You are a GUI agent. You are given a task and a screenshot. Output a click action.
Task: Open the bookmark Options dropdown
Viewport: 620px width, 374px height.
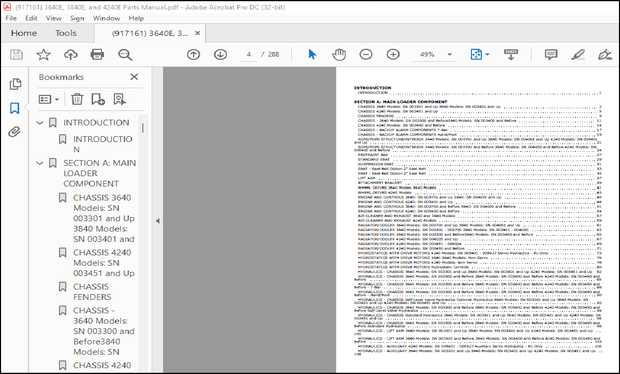(x=49, y=99)
